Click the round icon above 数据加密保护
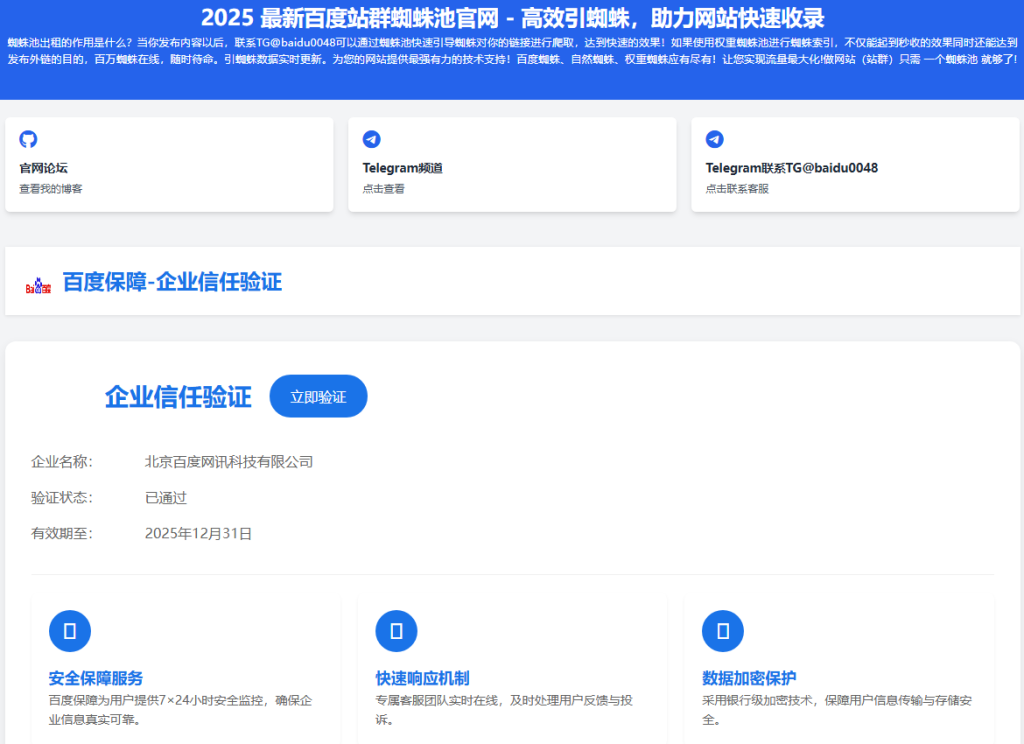 723,631
